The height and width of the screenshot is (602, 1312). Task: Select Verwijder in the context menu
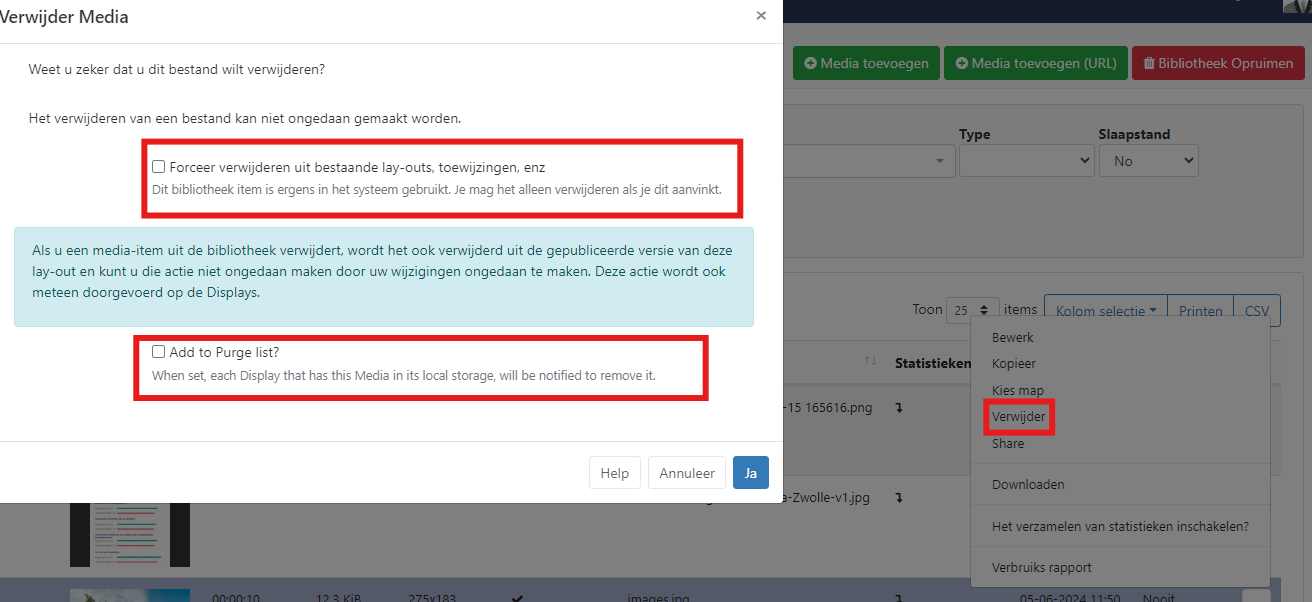[1018, 417]
